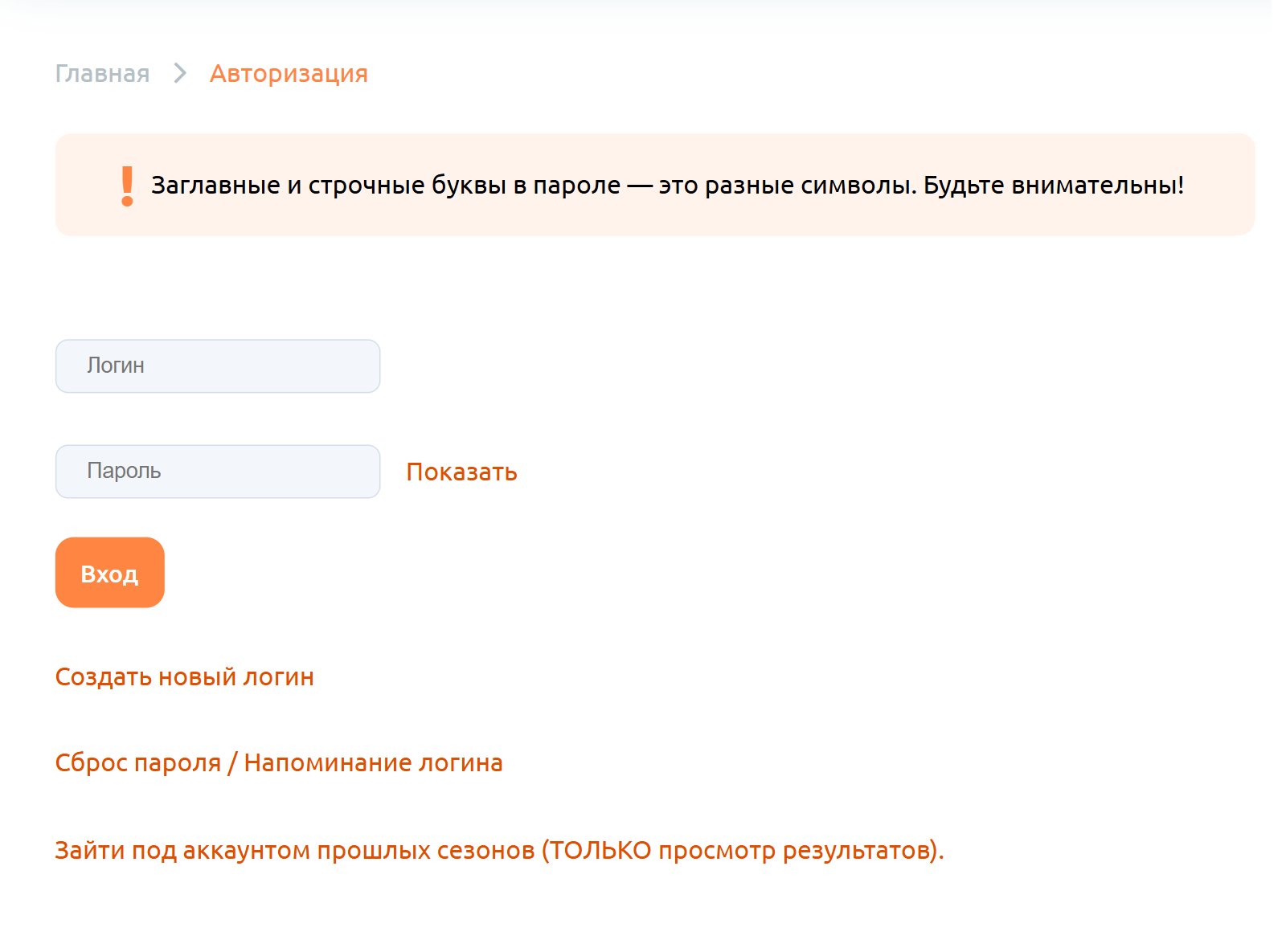Toggle password visibility with Показать
Screen dimensions: 1286x952
coord(461,472)
